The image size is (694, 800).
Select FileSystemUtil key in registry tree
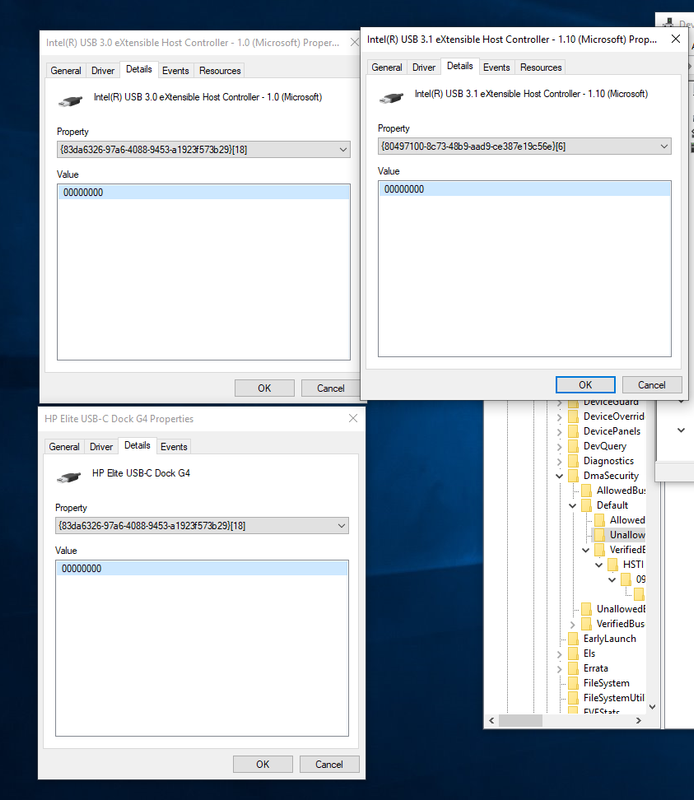point(614,697)
